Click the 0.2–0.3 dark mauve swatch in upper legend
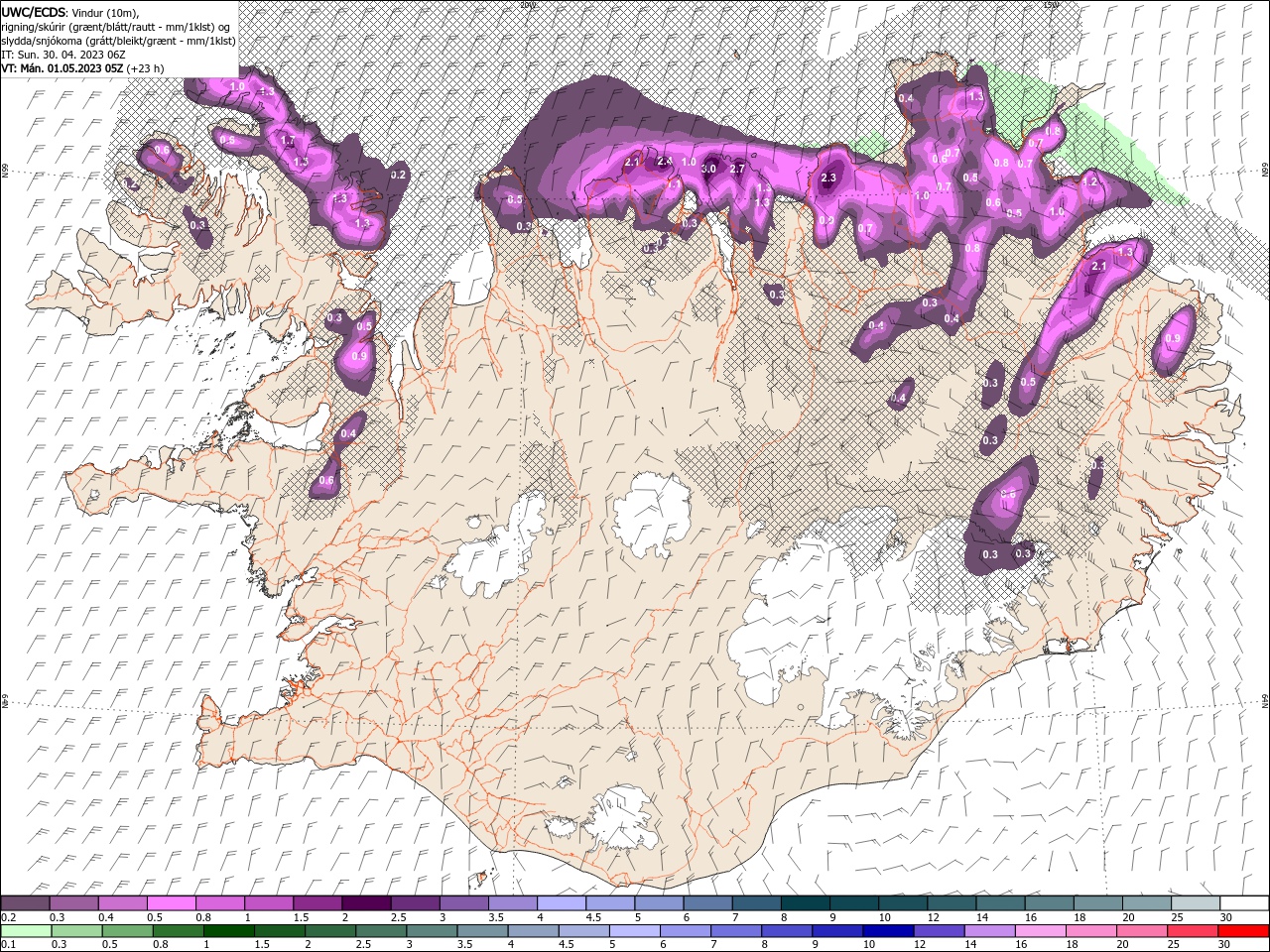 coord(25,902)
